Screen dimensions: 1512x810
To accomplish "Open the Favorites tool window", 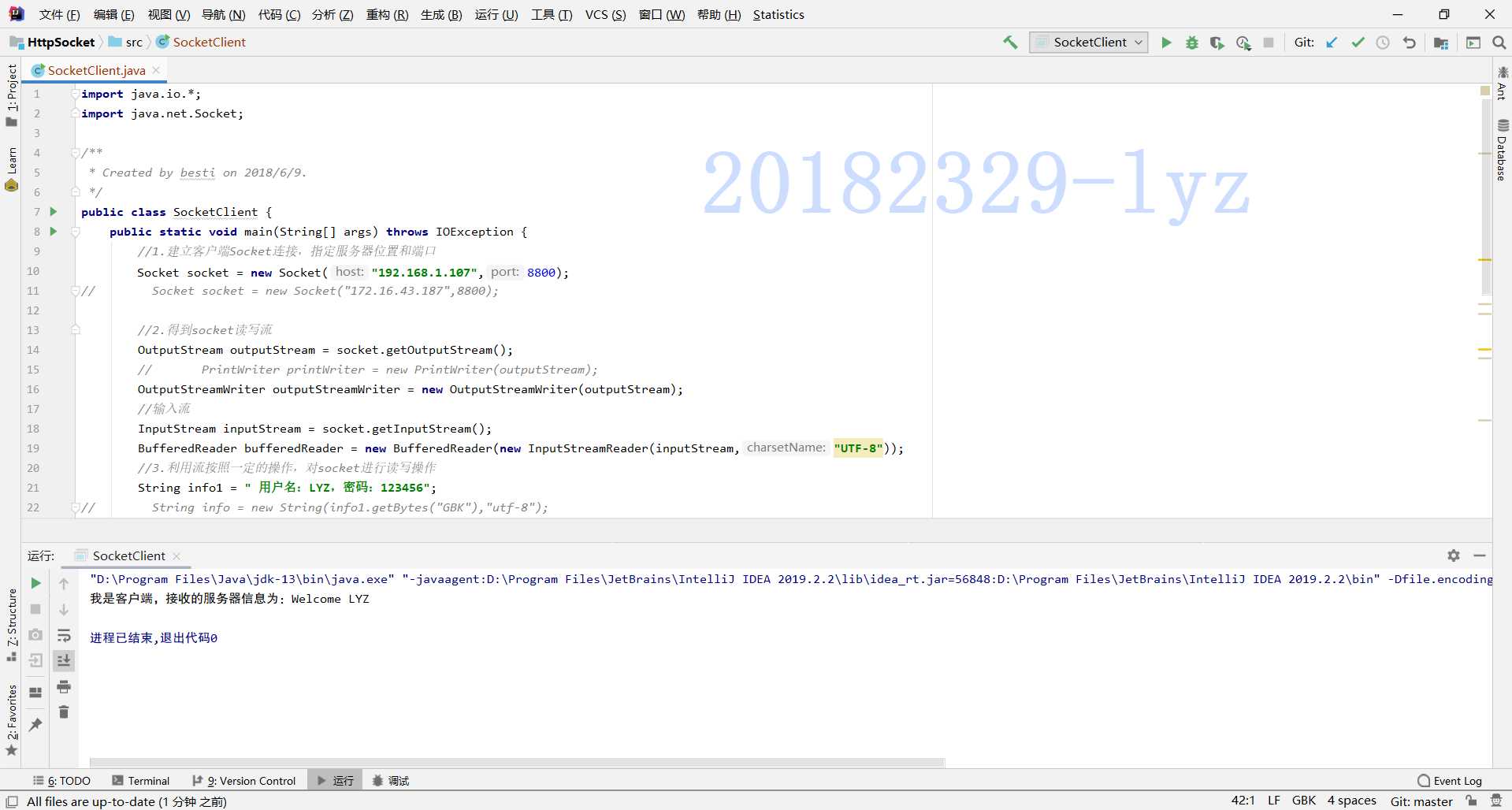I will click(11, 719).
